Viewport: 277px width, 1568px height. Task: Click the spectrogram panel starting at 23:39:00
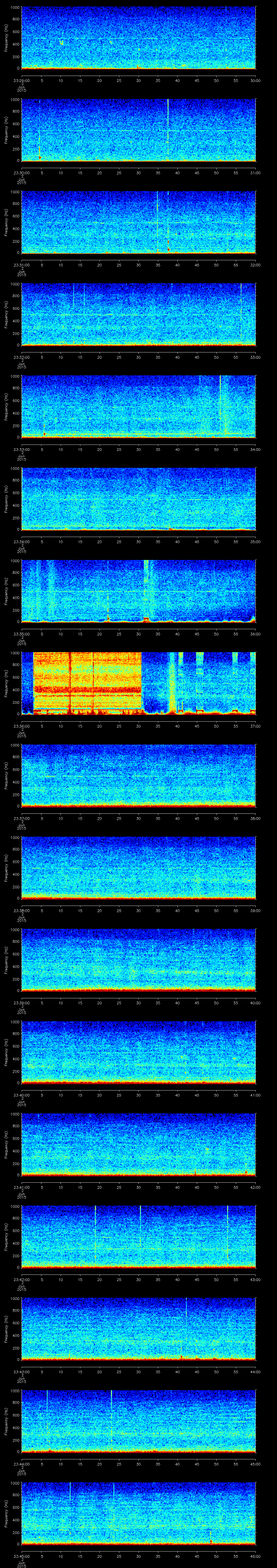coord(138,960)
